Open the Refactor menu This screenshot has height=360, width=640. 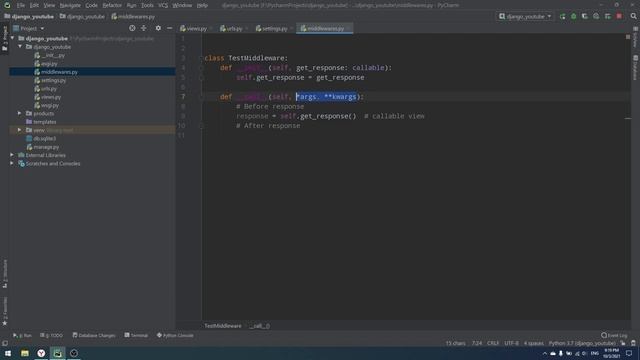coord(112,5)
